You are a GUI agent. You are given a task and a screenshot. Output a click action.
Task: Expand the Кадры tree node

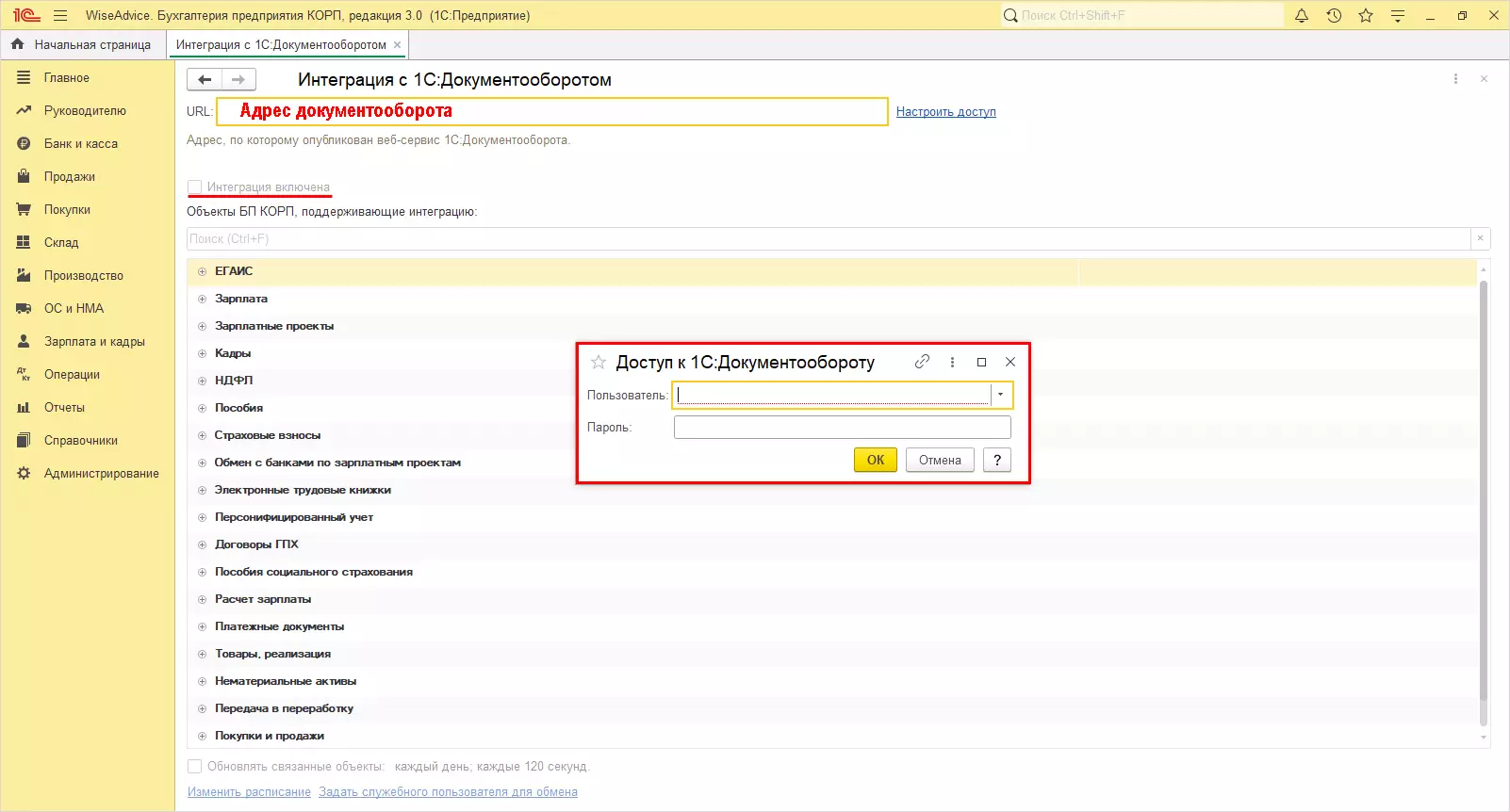[x=202, y=353]
